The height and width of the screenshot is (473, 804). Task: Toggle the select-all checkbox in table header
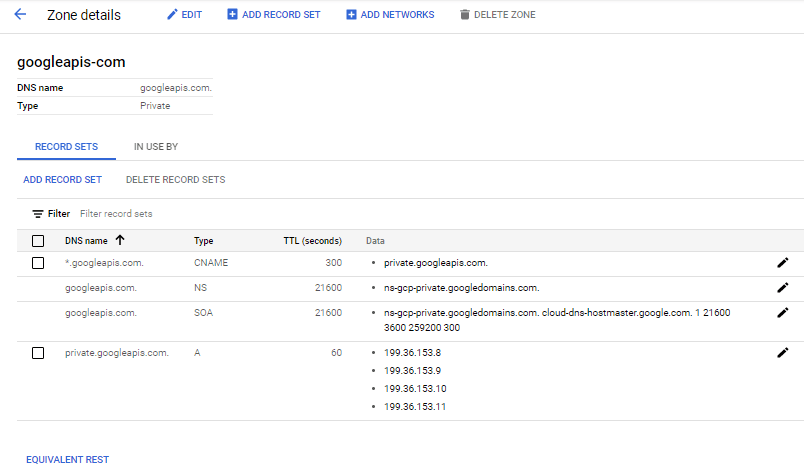click(38, 241)
